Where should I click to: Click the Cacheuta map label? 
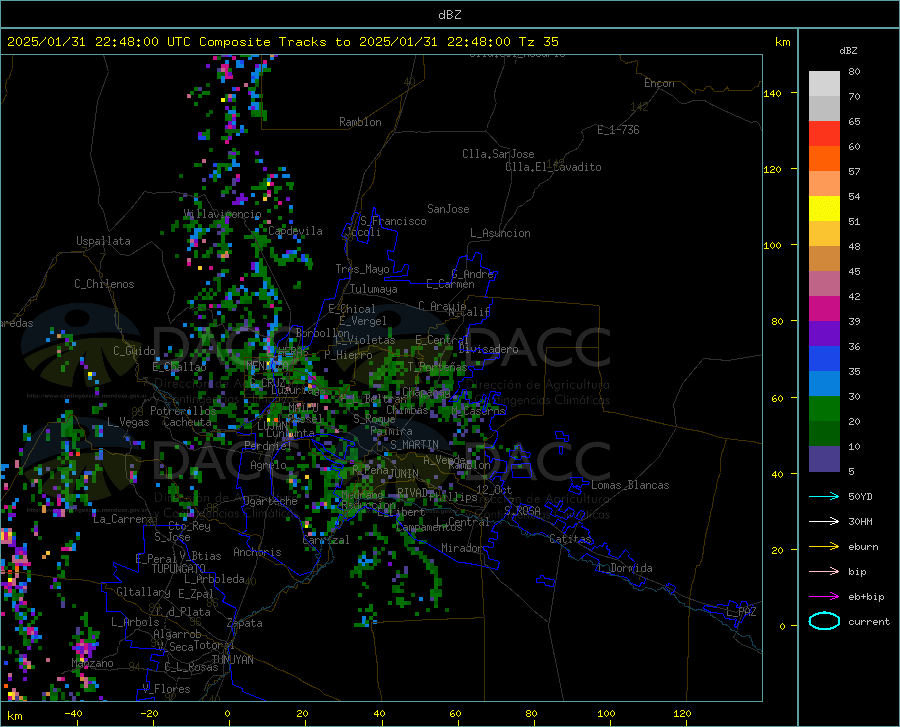(187, 422)
